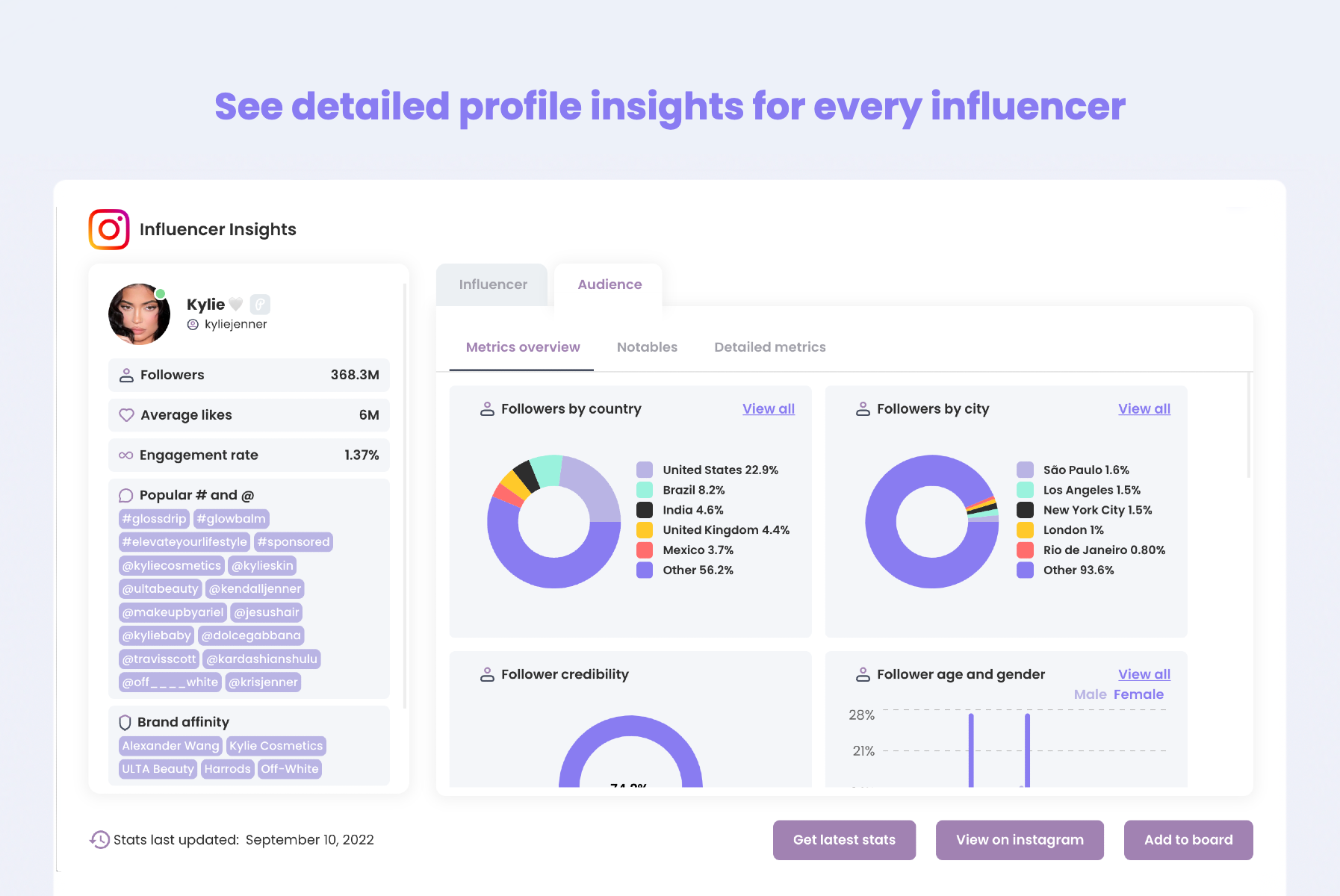This screenshot has width=1340, height=896.
Task: Click the View on instagram button
Action: [1020, 840]
